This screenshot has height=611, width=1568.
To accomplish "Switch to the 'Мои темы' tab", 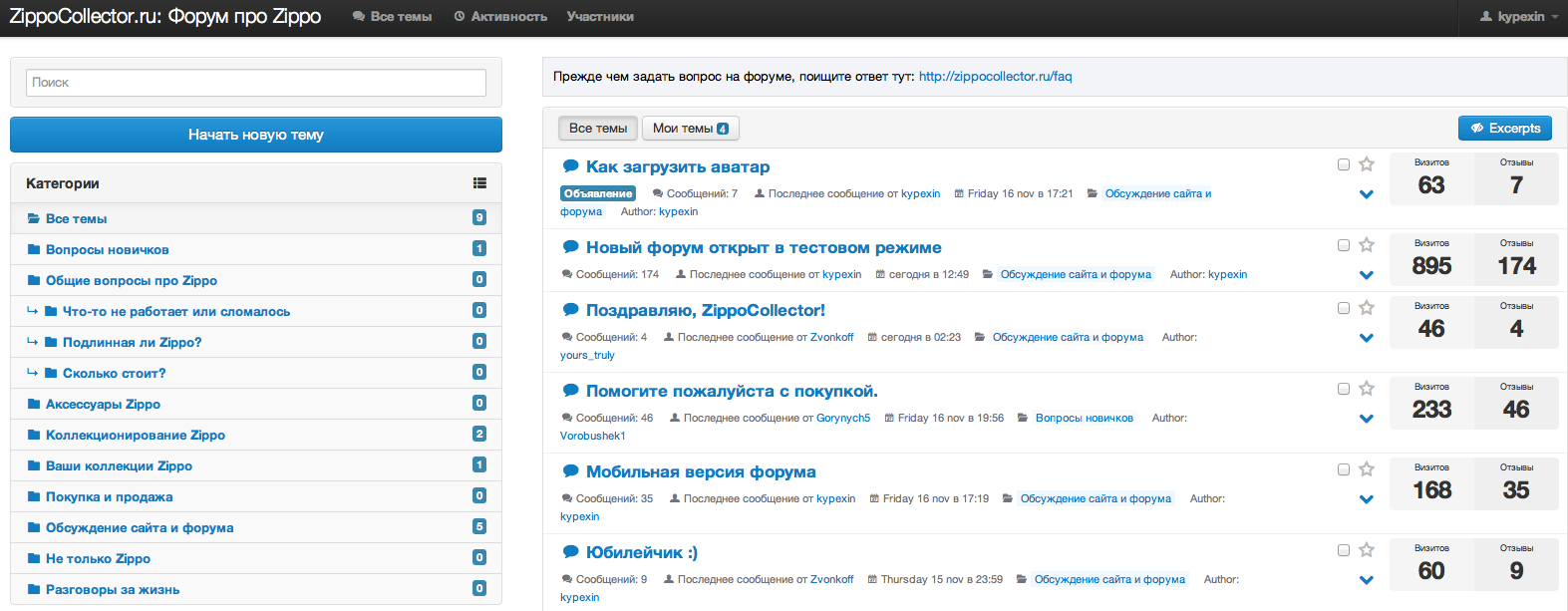I will pyautogui.click(x=690, y=129).
